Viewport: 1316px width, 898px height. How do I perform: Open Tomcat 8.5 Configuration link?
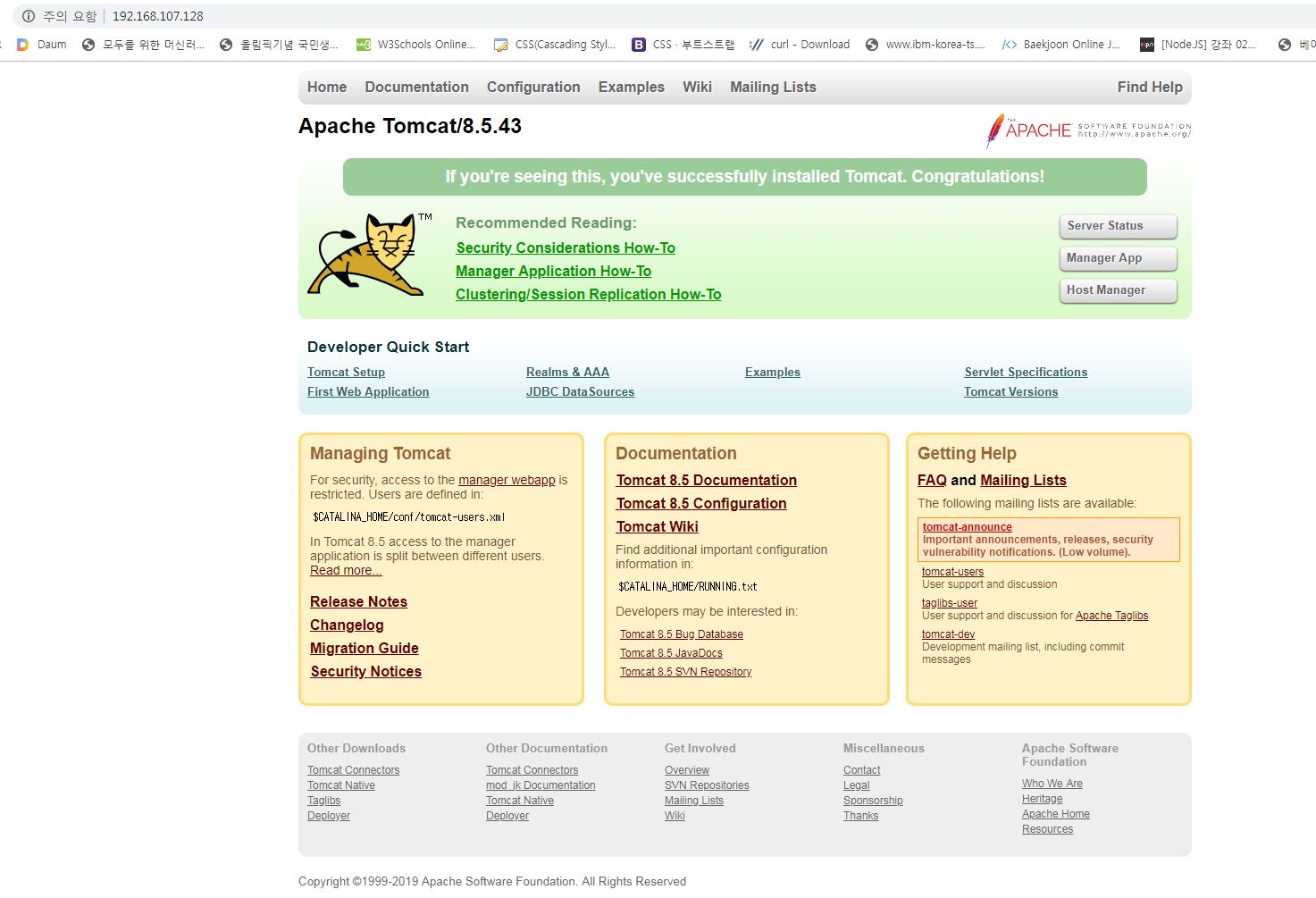click(x=701, y=504)
